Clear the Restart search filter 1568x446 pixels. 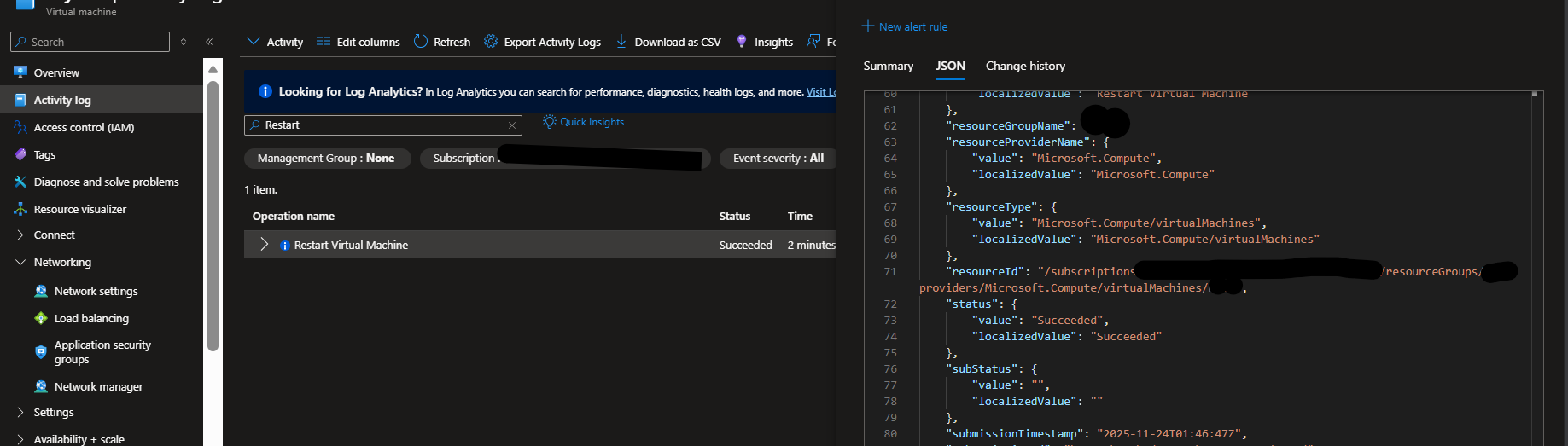[x=512, y=125]
